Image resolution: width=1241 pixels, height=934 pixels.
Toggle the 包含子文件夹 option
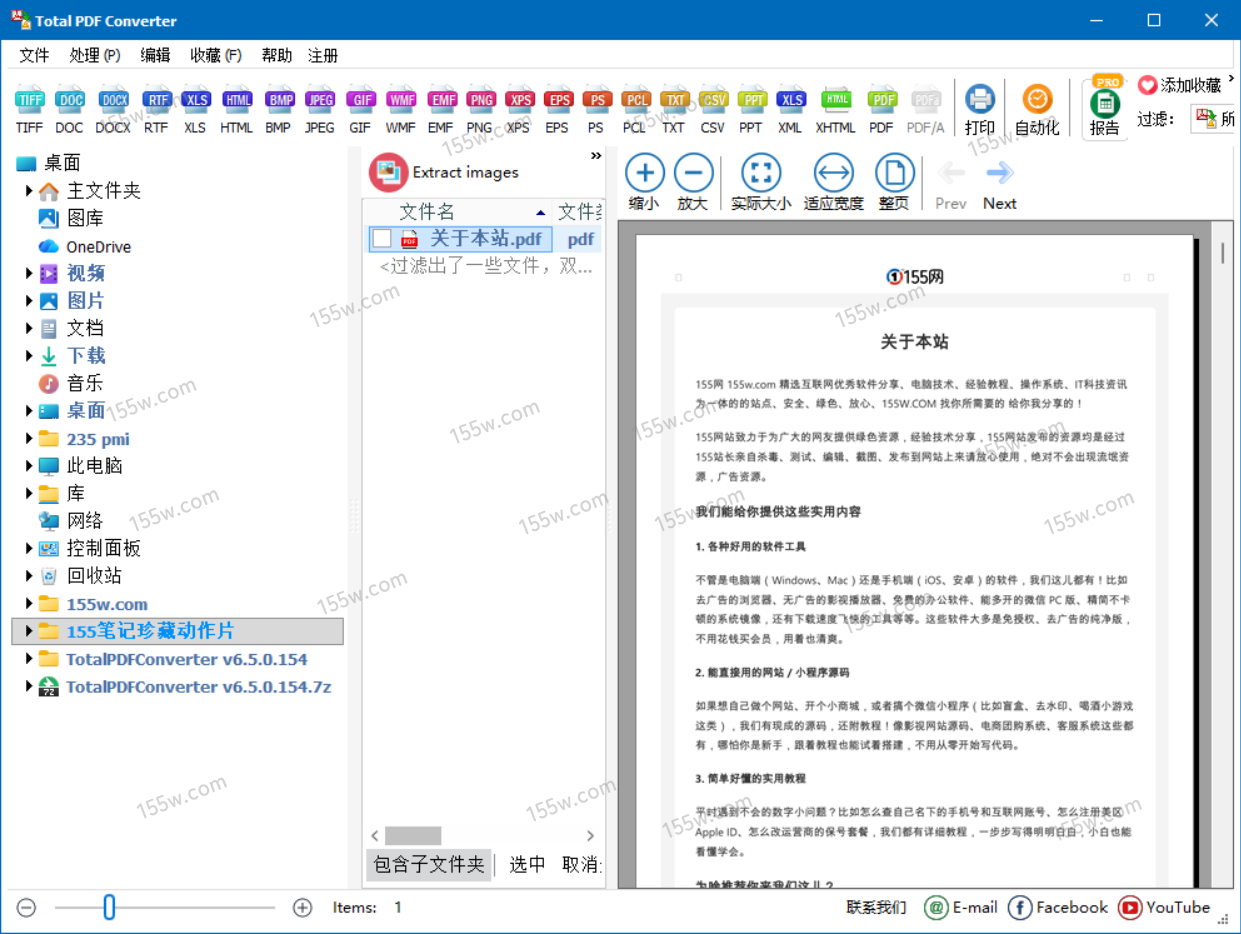[428, 865]
